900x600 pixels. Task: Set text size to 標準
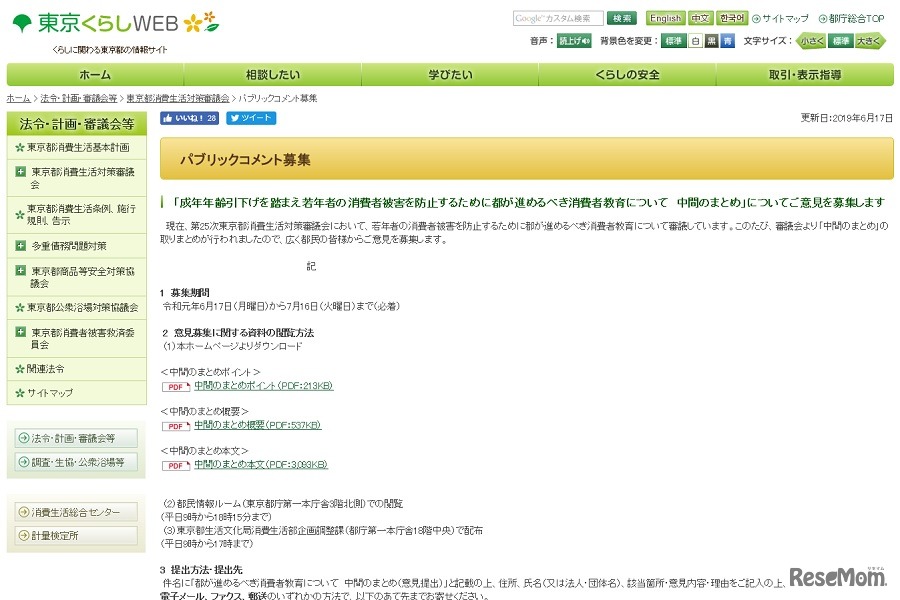(840, 41)
